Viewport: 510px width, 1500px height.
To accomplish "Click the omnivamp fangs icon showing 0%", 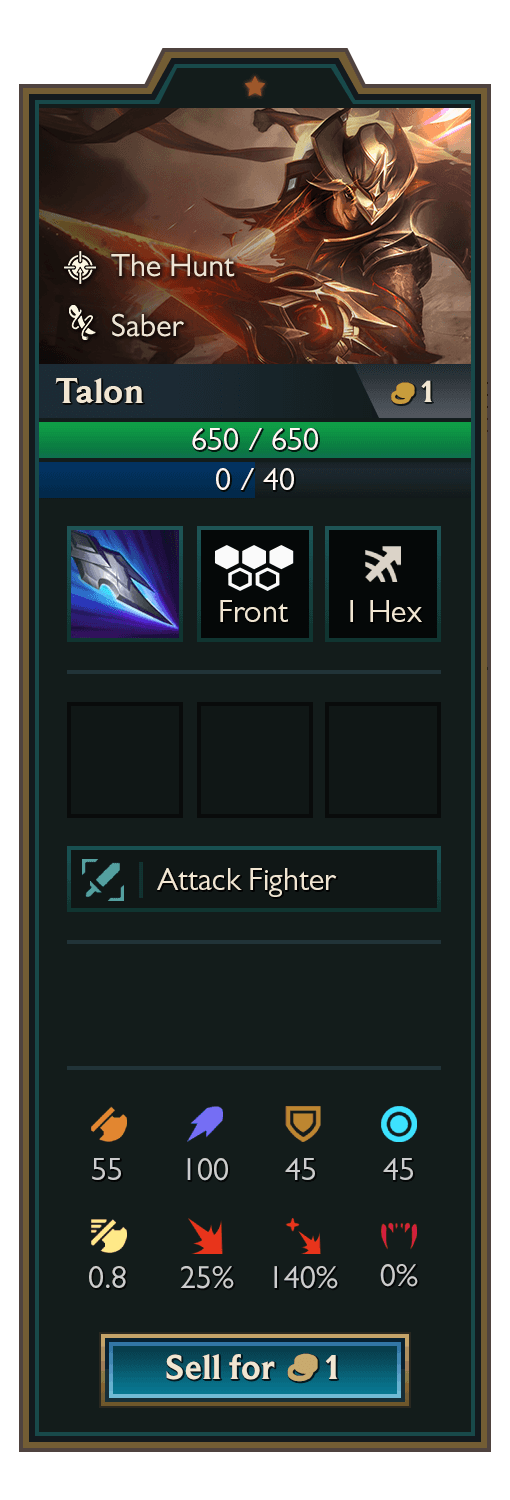I will pos(399,1236).
